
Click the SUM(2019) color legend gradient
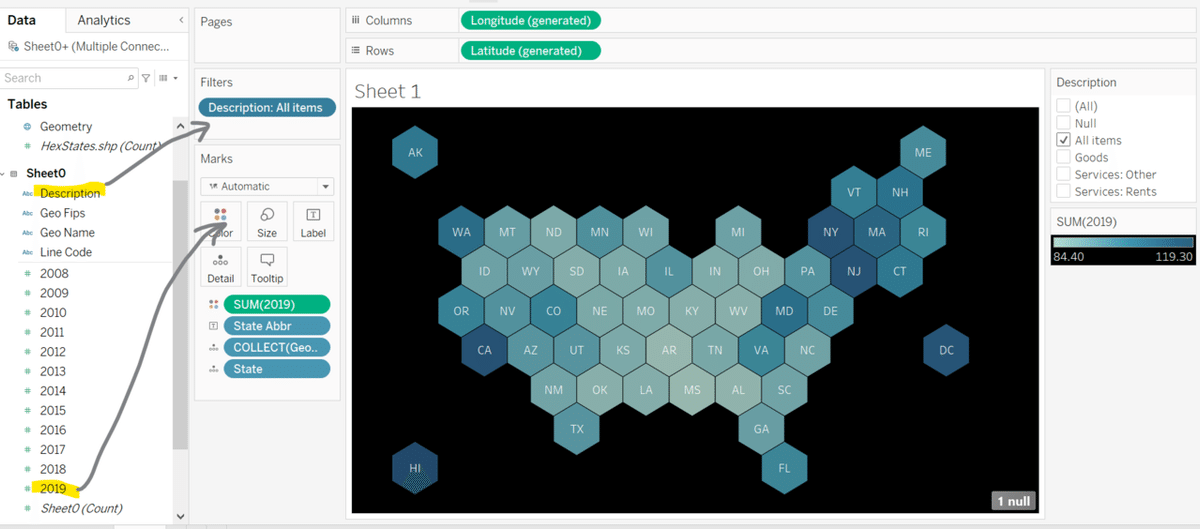(x=1123, y=242)
